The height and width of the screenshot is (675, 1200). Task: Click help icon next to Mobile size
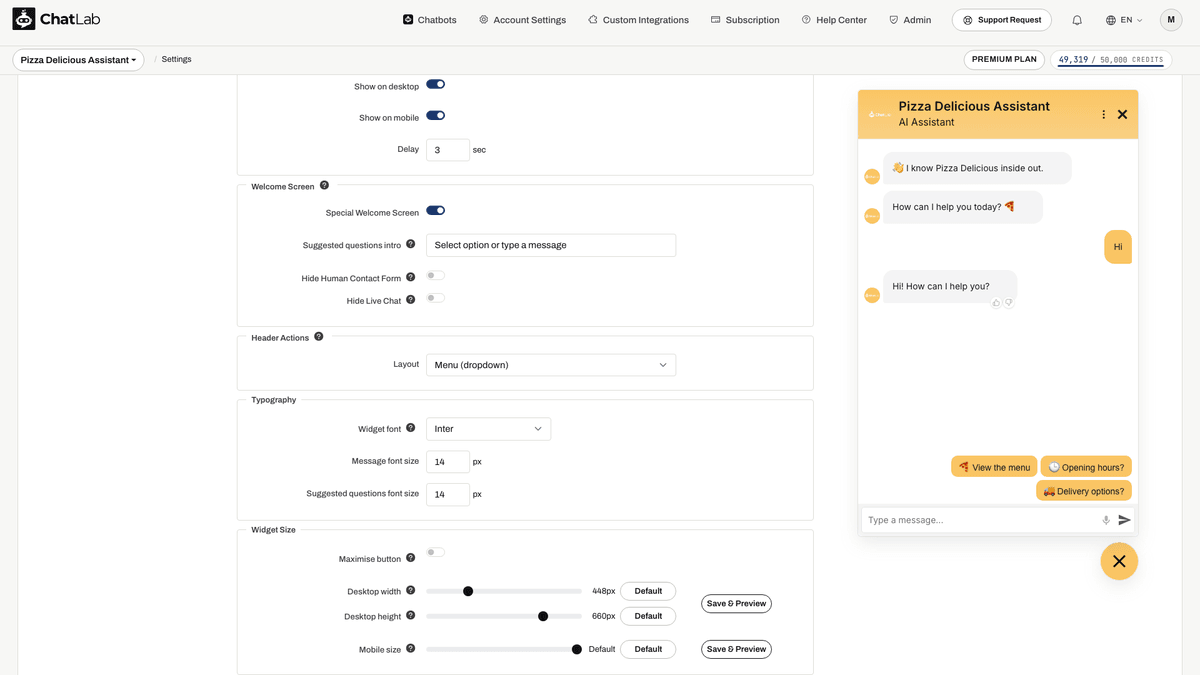click(x=411, y=649)
